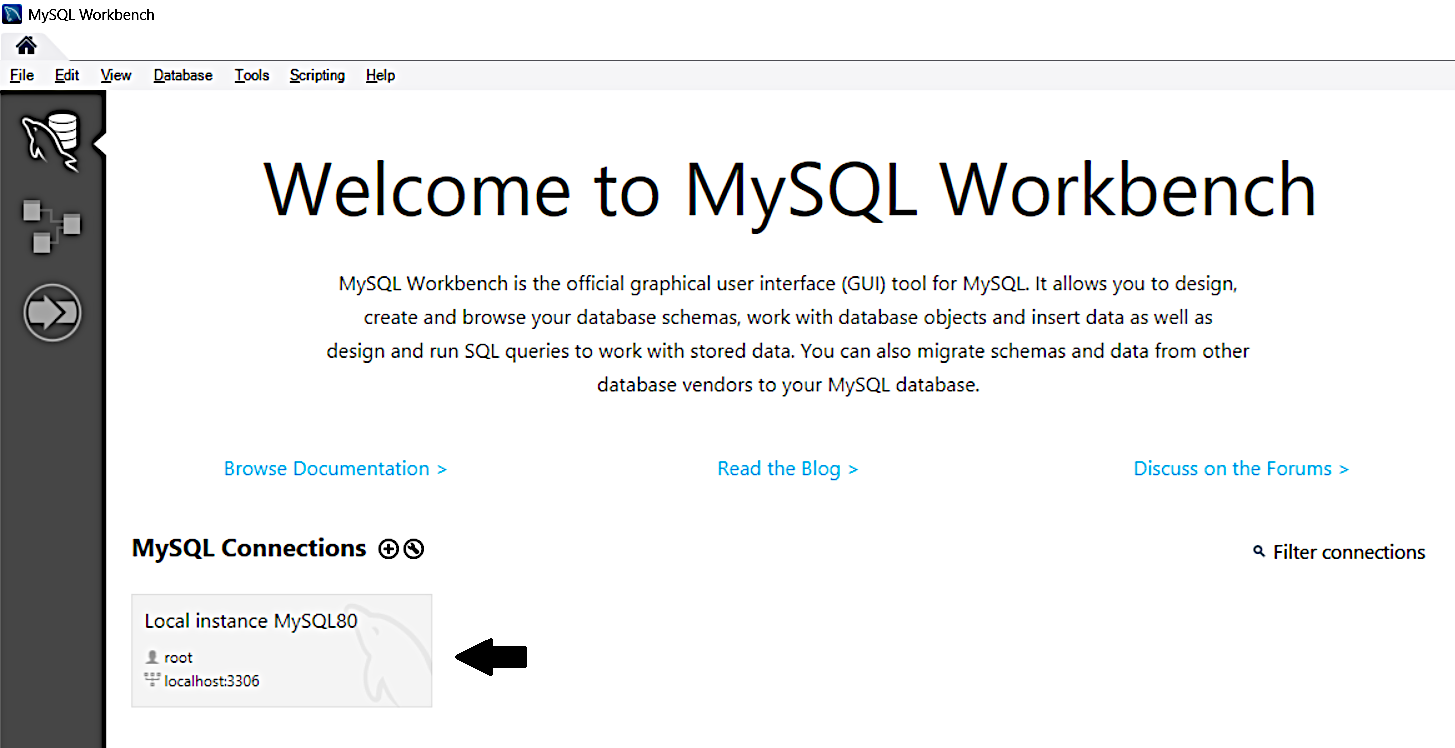Viewport: 1455px width, 748px height.
Task: Open the Scripting menu
Action: (317, 75)
